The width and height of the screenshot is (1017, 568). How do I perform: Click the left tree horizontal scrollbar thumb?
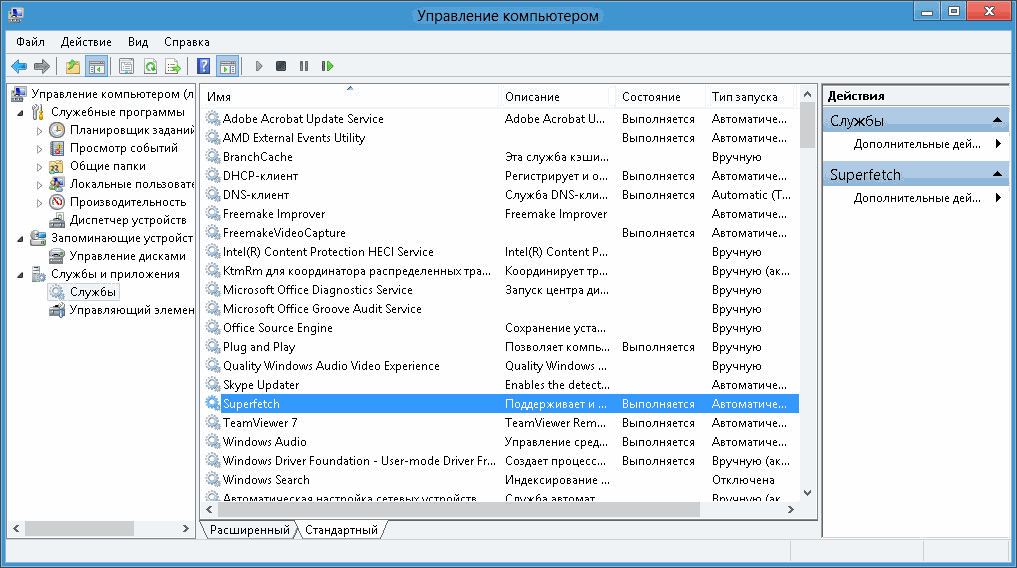coord(79,528)
